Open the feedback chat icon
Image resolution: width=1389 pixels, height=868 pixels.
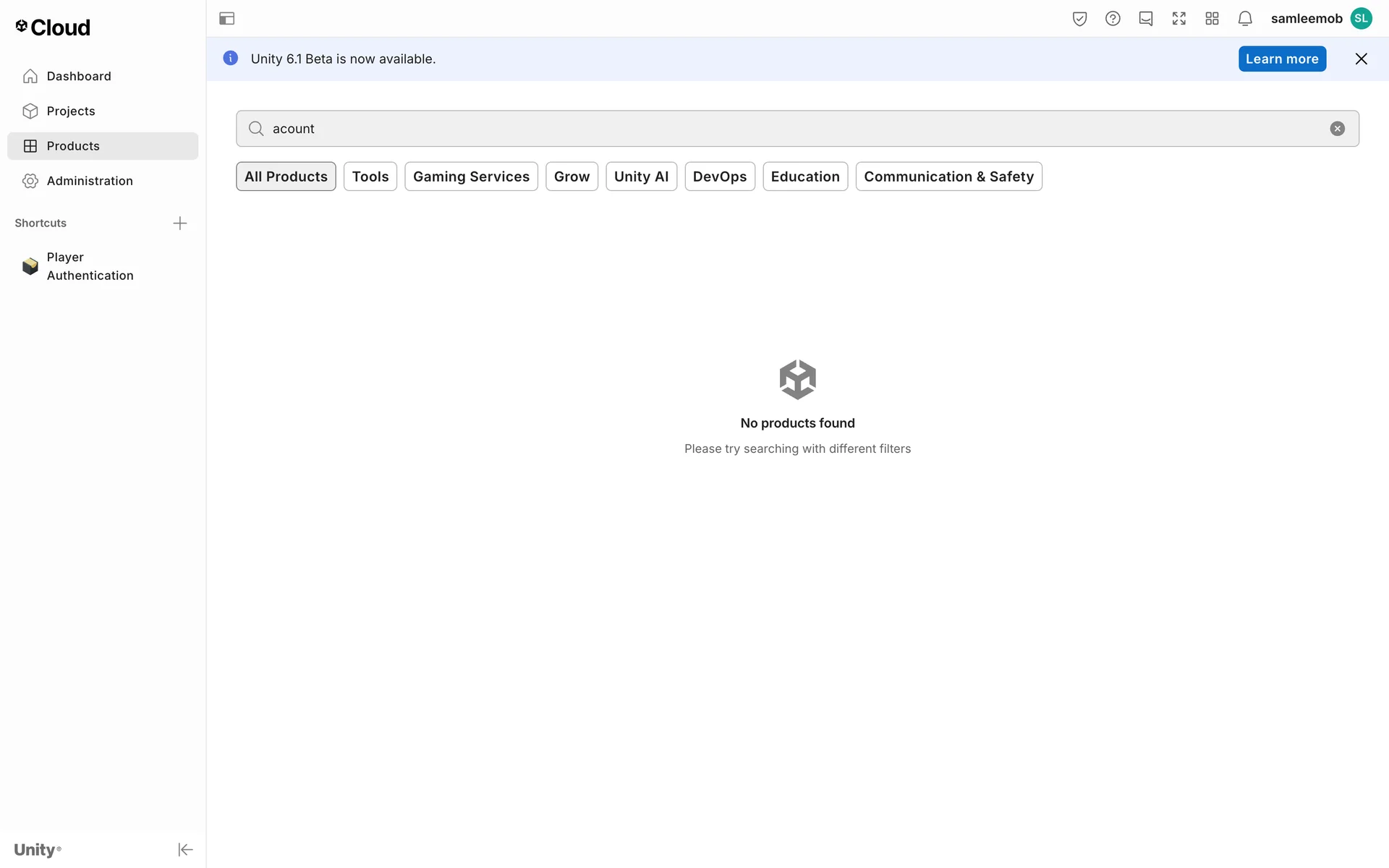(1146, 19)
